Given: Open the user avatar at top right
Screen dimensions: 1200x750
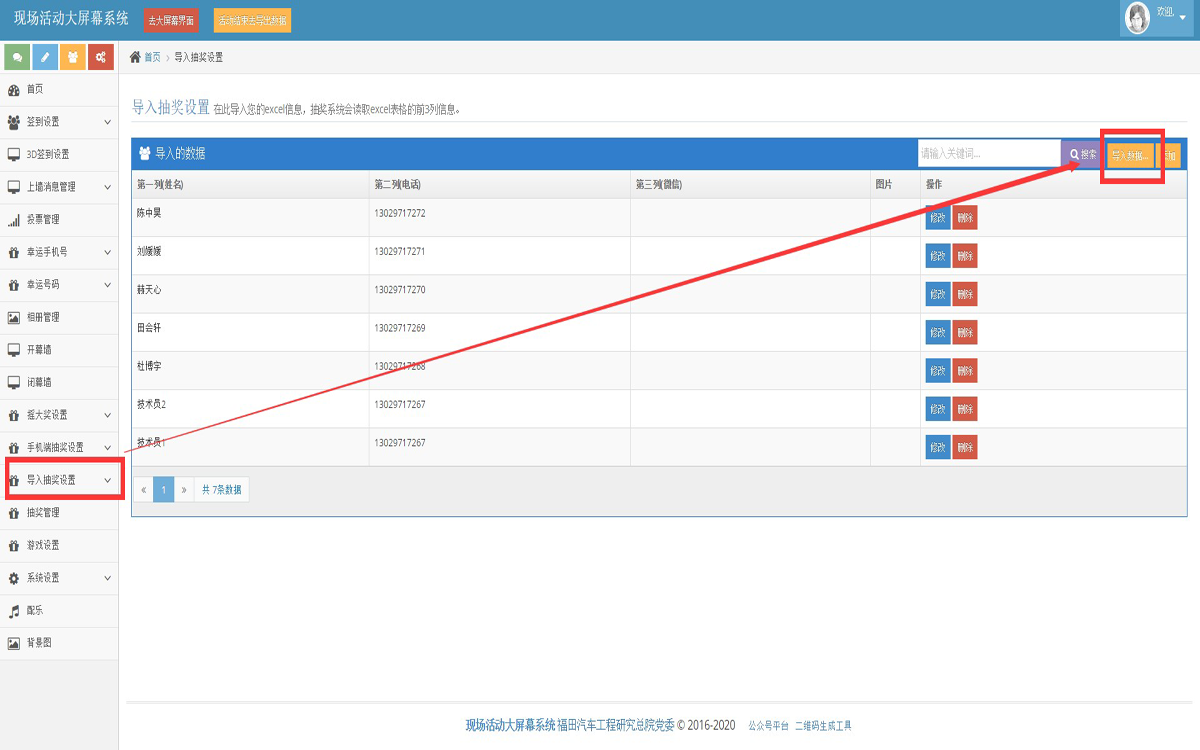Looking at the screenshot, I should pos(1137,17).
